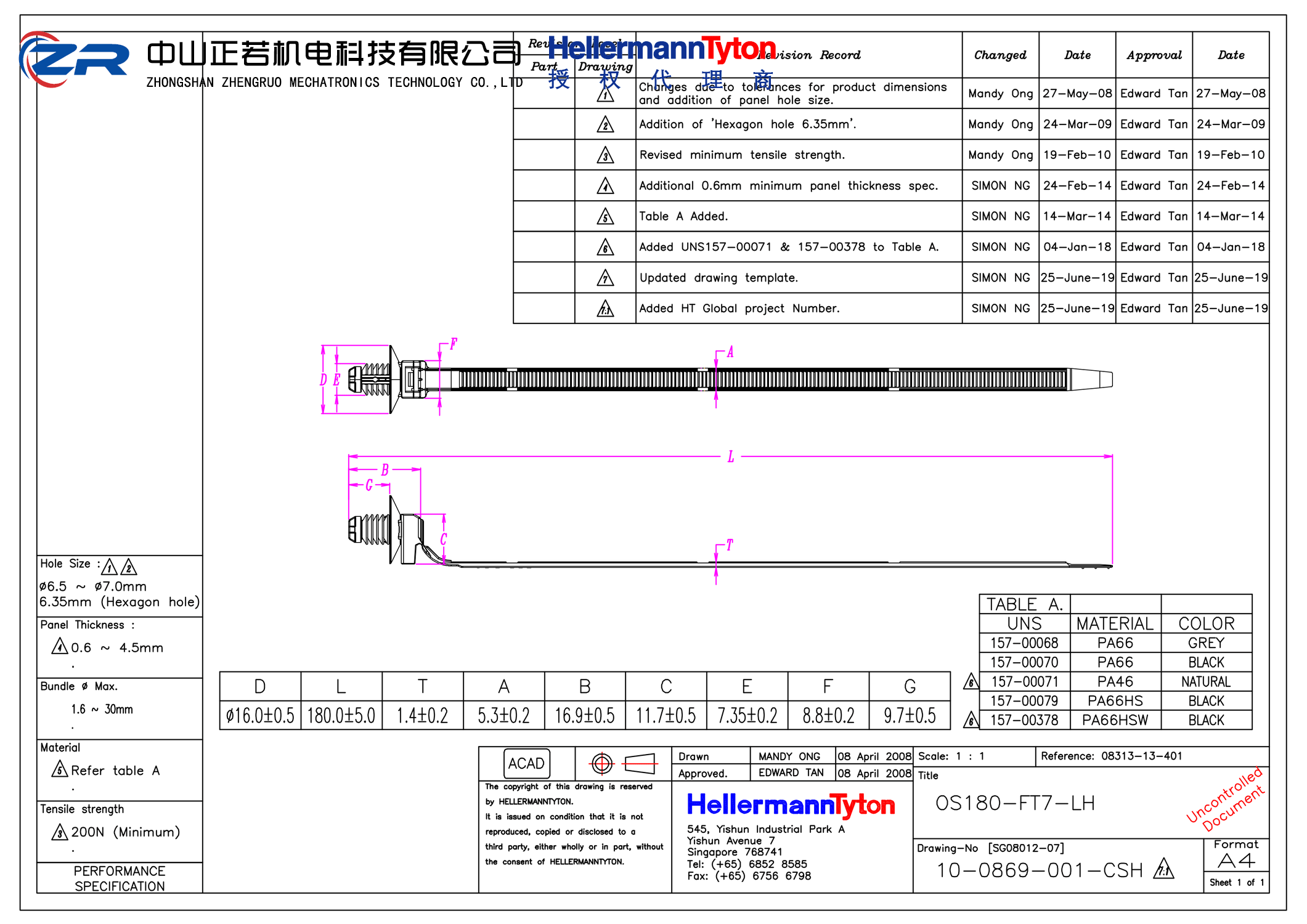Click dimension value 7.35±0.2
Image resolution: width=1307 pixels, height=924 pixels.
(747, 716)
